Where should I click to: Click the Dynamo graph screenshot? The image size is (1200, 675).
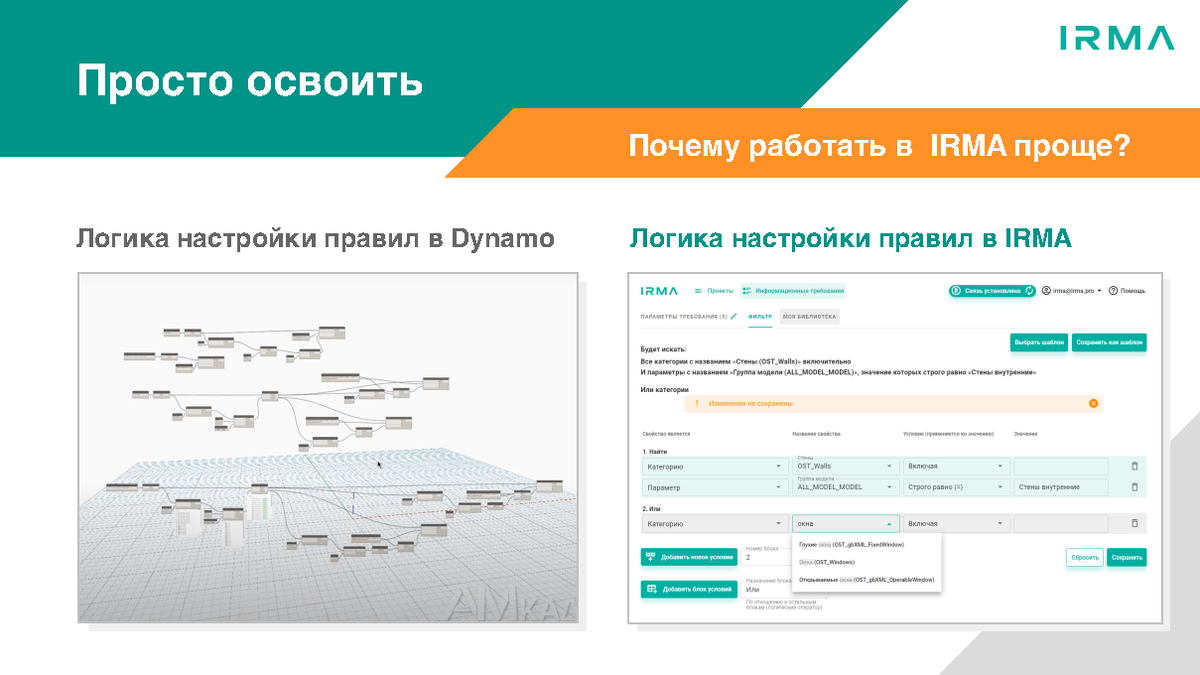point(328,446)
